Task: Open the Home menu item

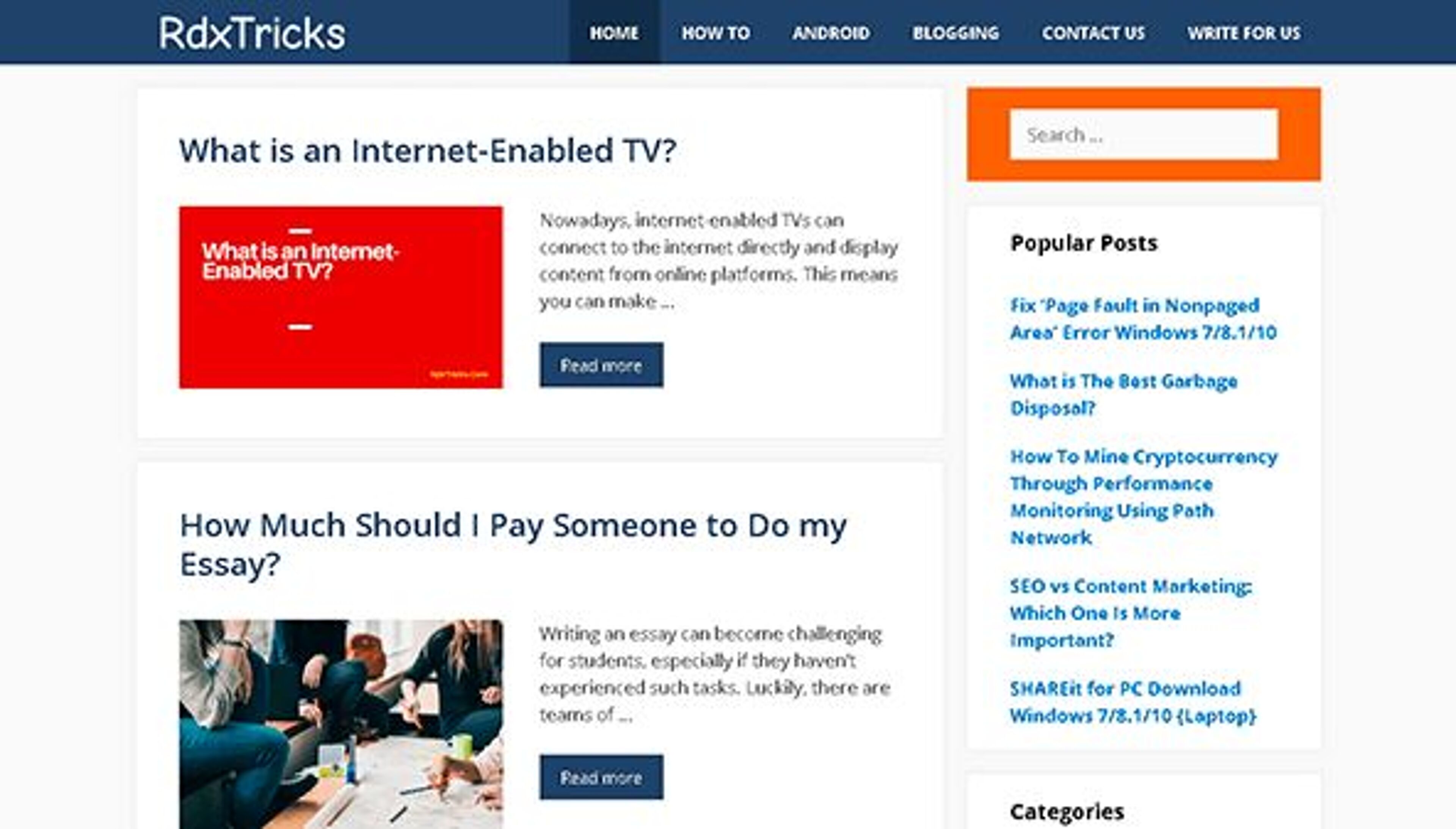Action: pos(614,33)
